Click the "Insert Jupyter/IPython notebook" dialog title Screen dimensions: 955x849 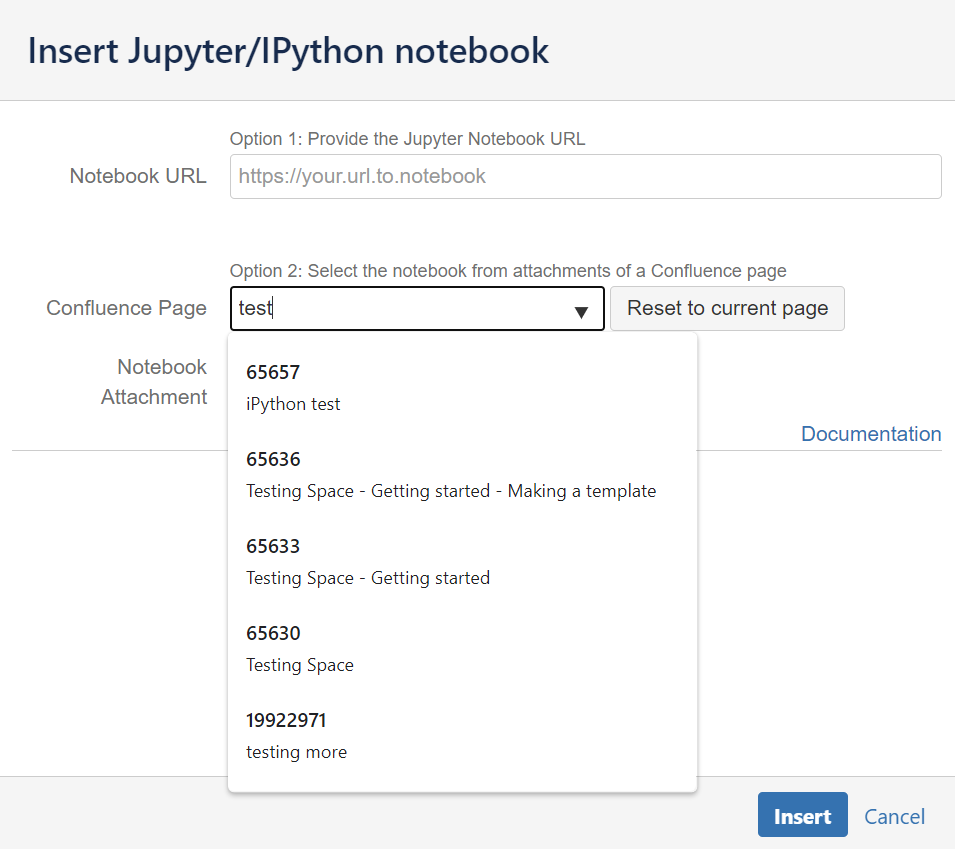click(x=288, y=50)
